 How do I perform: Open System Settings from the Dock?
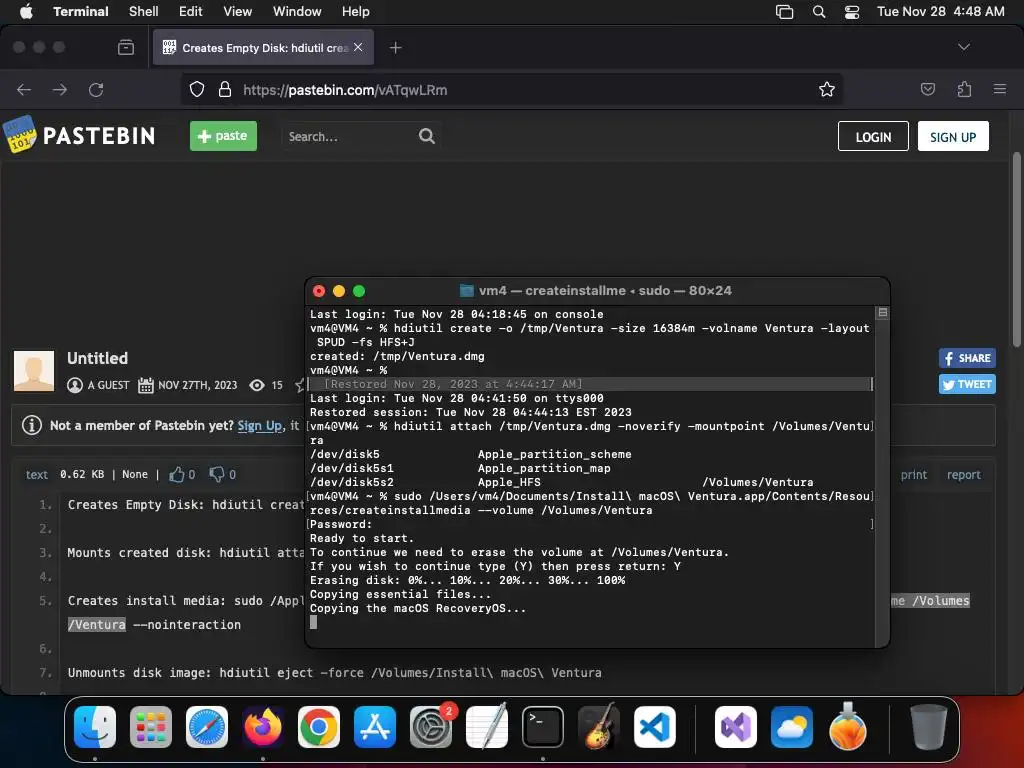(431, 726)
